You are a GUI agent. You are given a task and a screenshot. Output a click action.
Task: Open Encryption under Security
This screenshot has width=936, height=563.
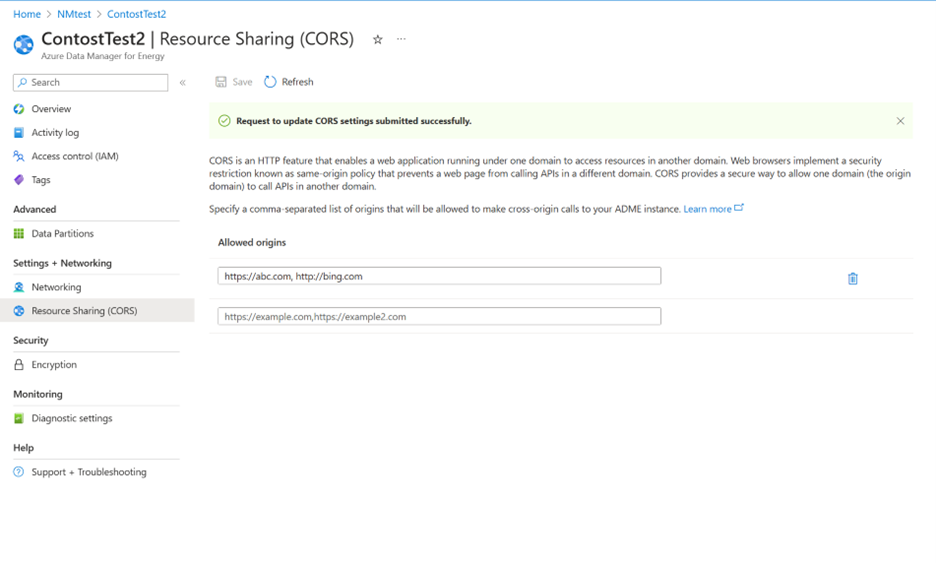coord(54,365)
